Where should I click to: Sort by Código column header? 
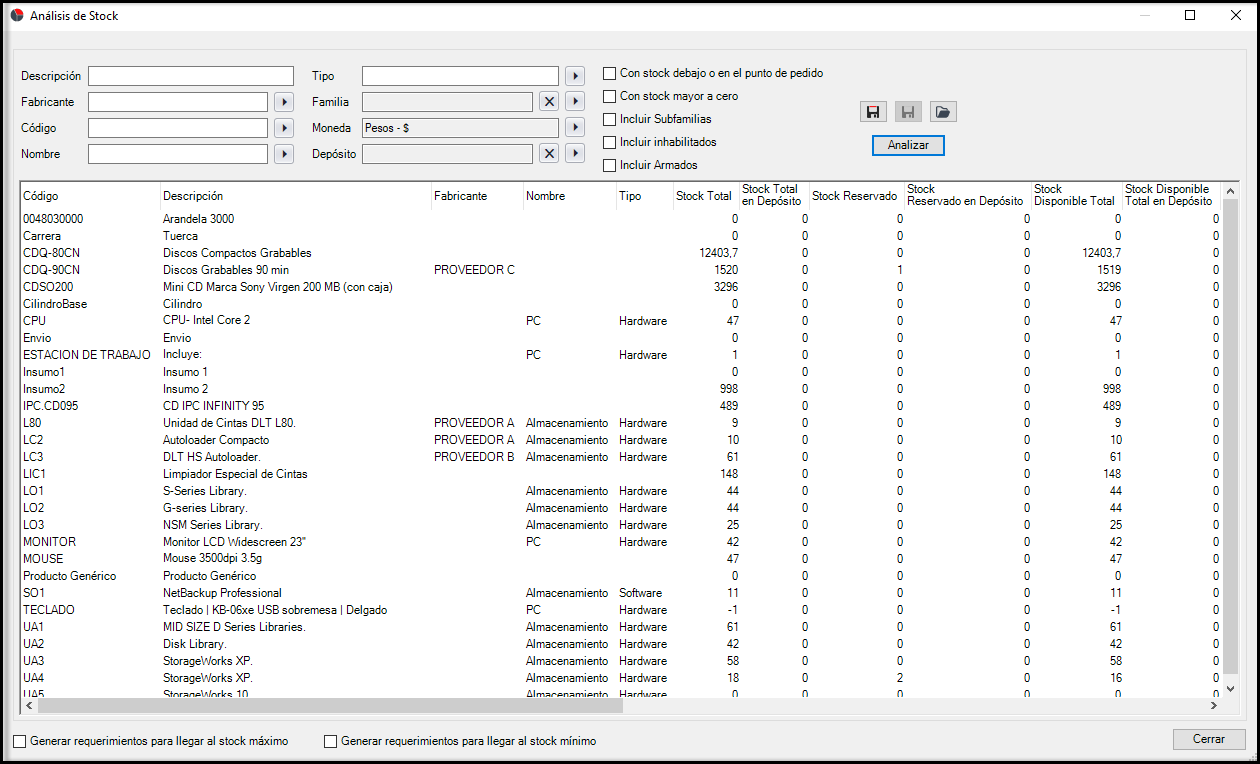click(90, 196)
